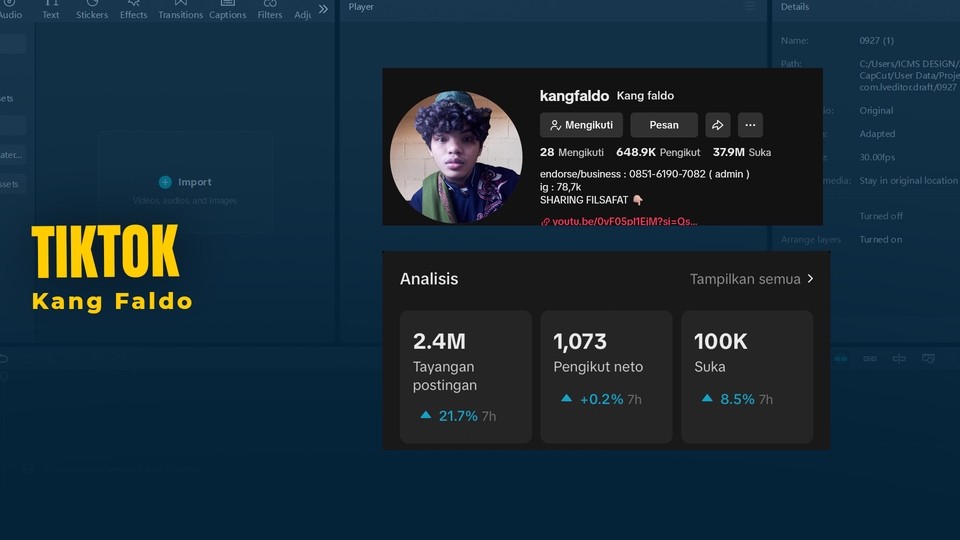Click the timeline monitor icon at right
Image resolution: width=960 pixels, height=540 pixels.
pyautogui.click(x=928, y=359)
